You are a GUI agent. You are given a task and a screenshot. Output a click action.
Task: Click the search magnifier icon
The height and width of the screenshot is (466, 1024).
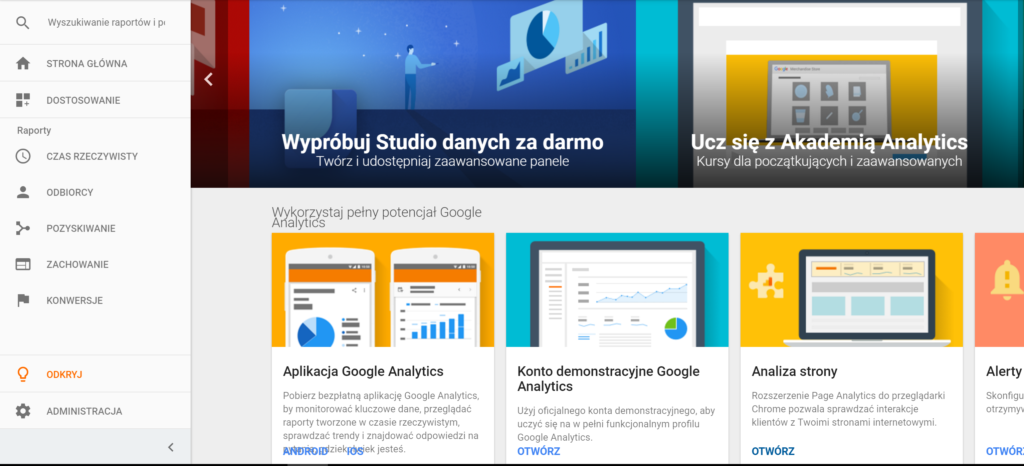(23, 23)
